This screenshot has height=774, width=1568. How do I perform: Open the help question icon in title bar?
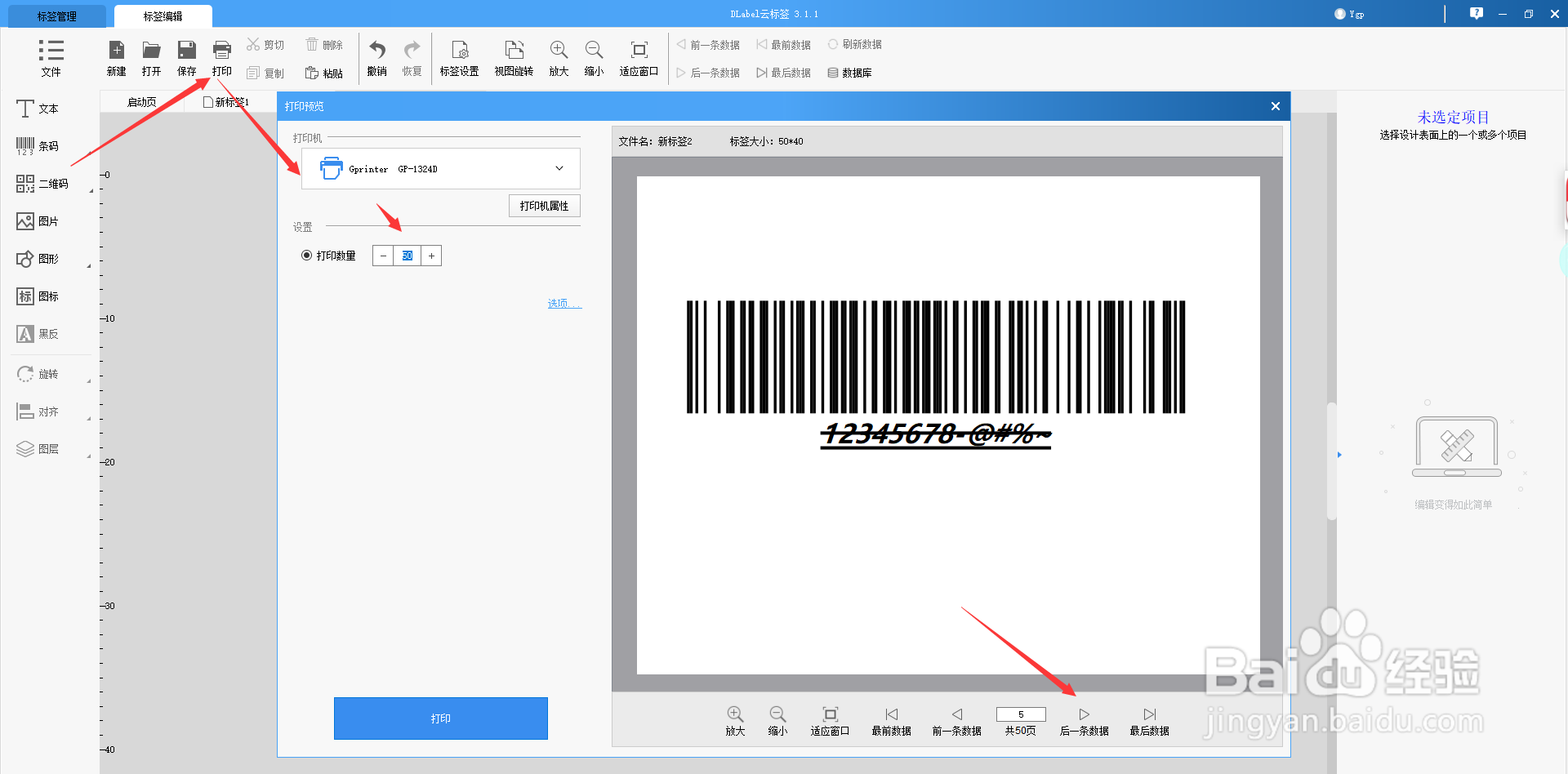click(x=1477, y=13)
